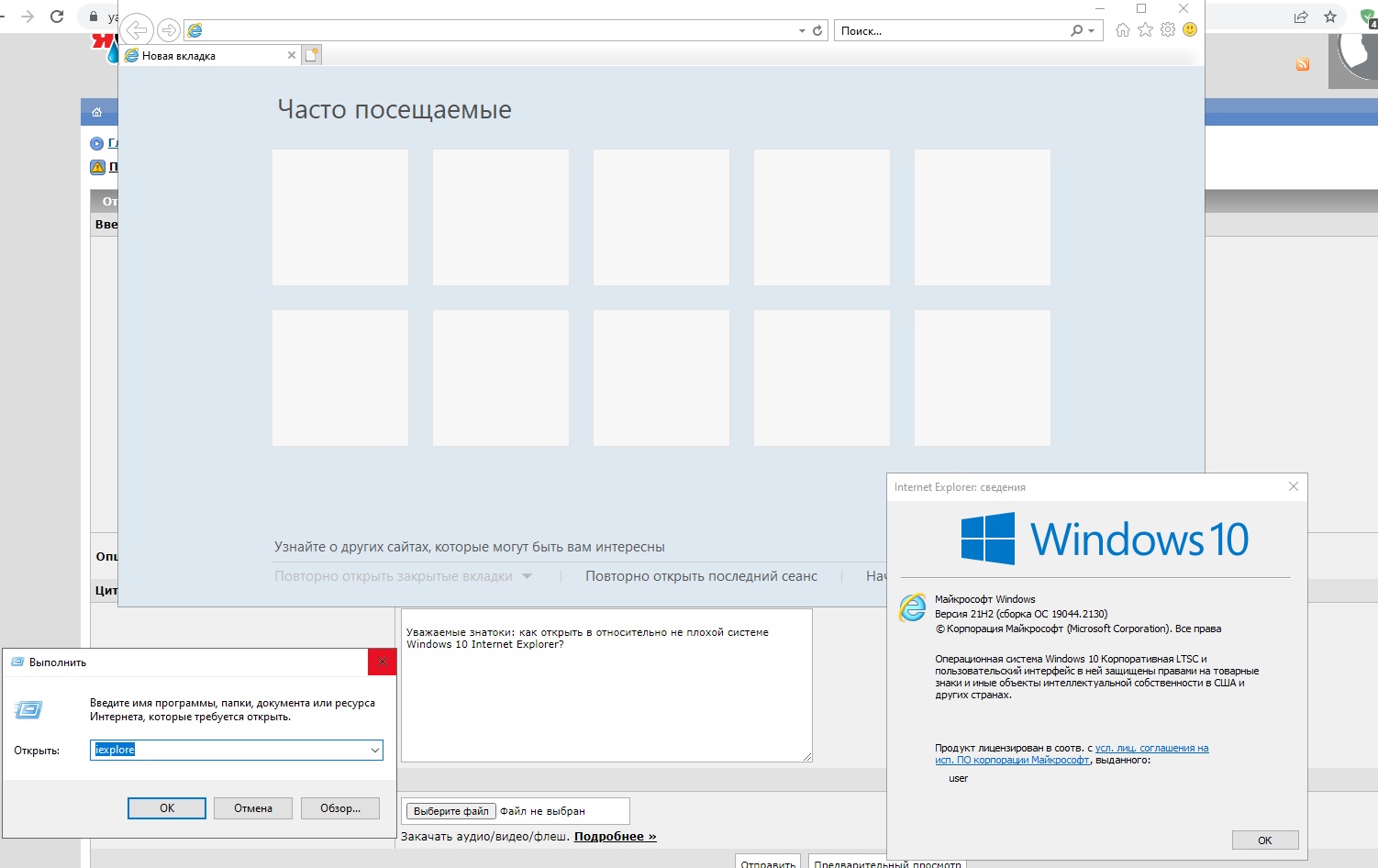1378x868 pixels.
Task: Click the forum message text area
Action: click(606, 685)
